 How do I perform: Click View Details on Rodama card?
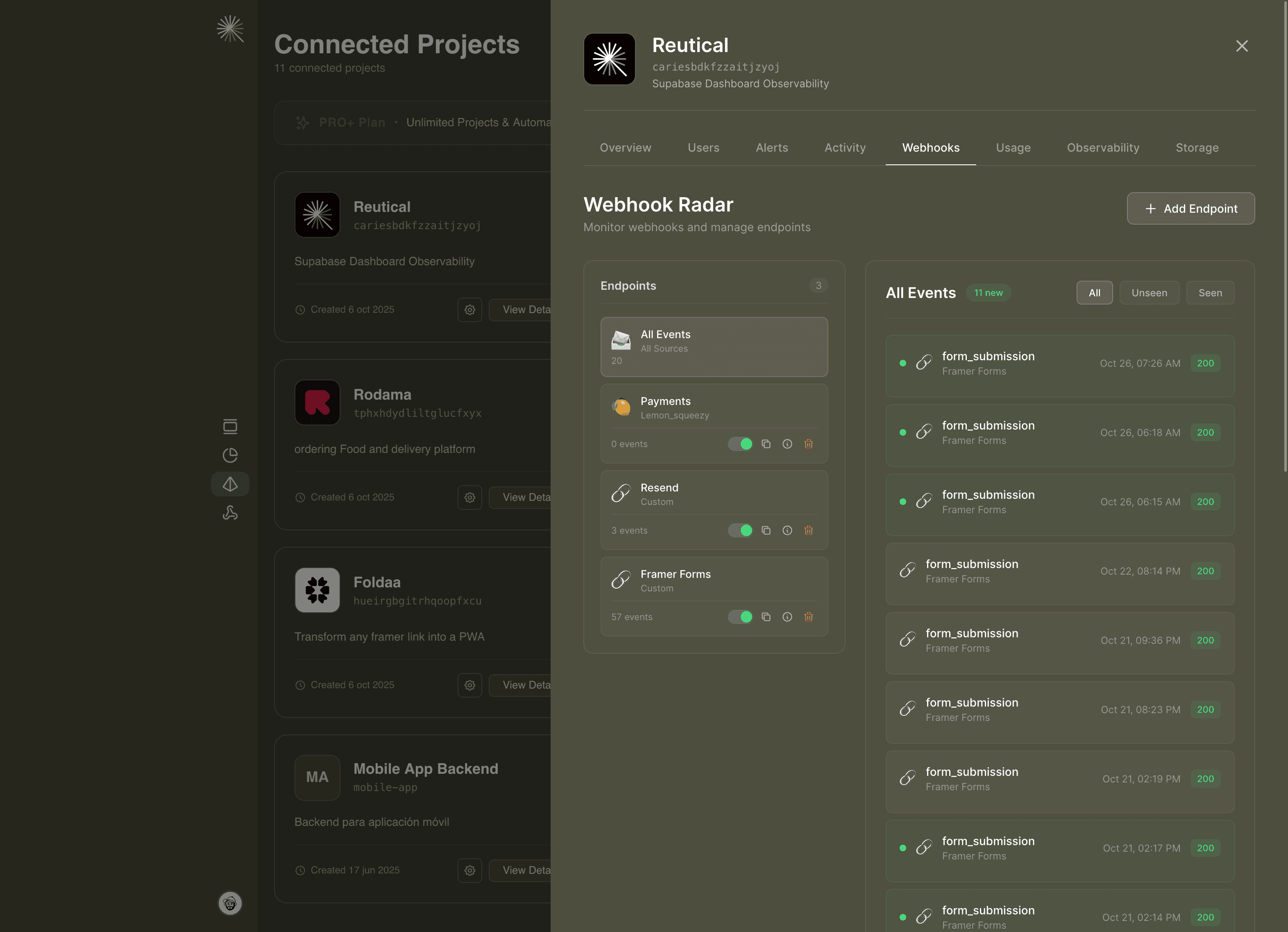(519, 497)
